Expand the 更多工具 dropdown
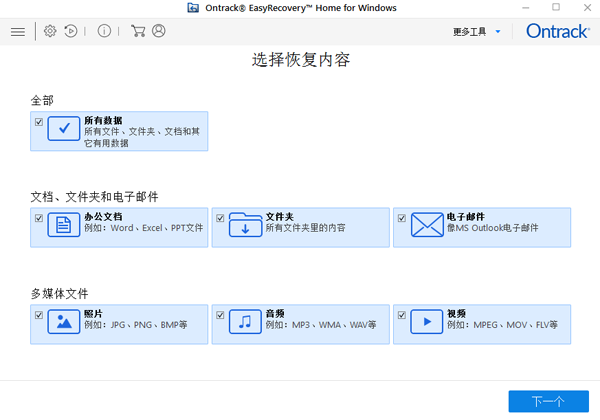The width and height of the screenshot is (600, 420). tap(476, 32)
